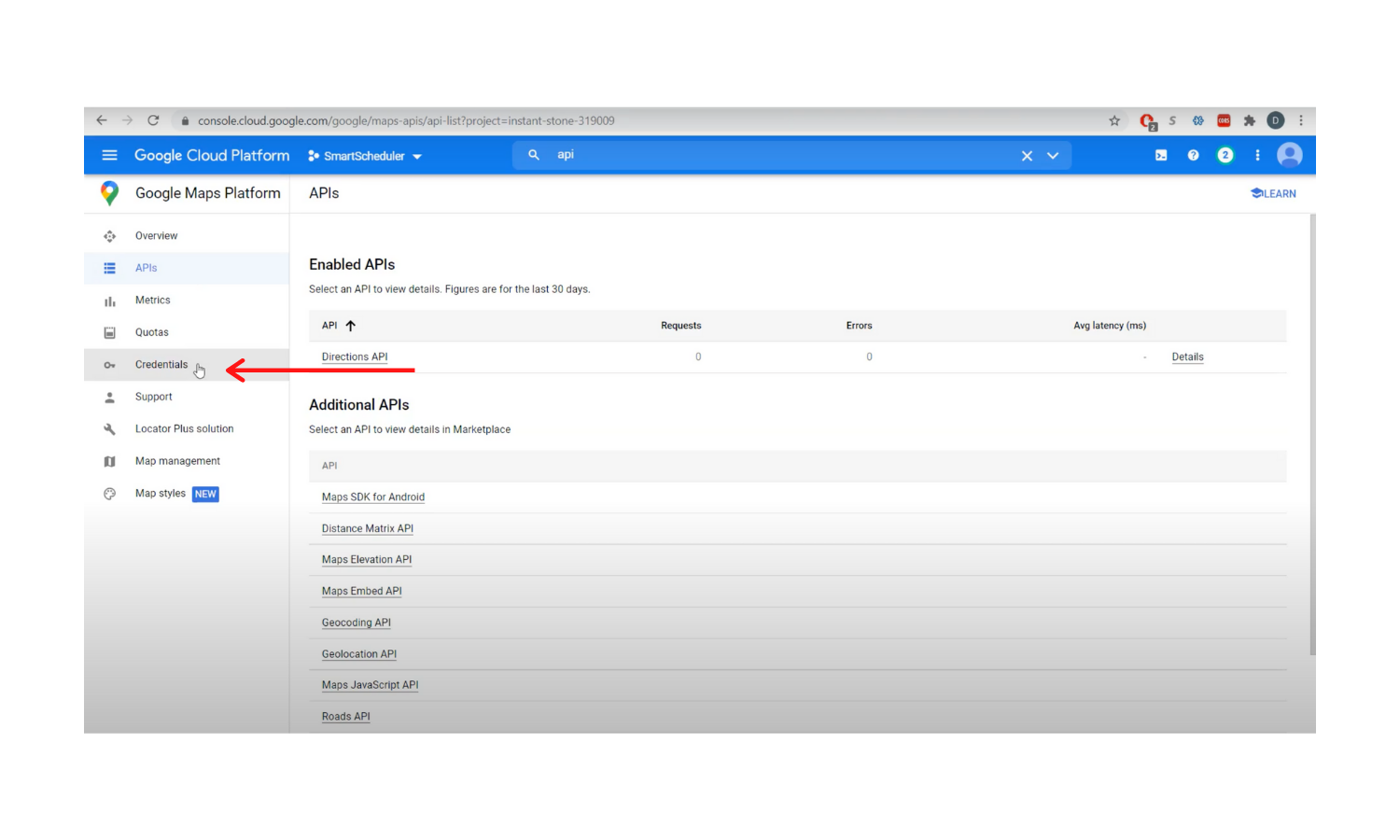Open Credentials in the sidebar
This screenshot has width=1400, height=840.
161,365
